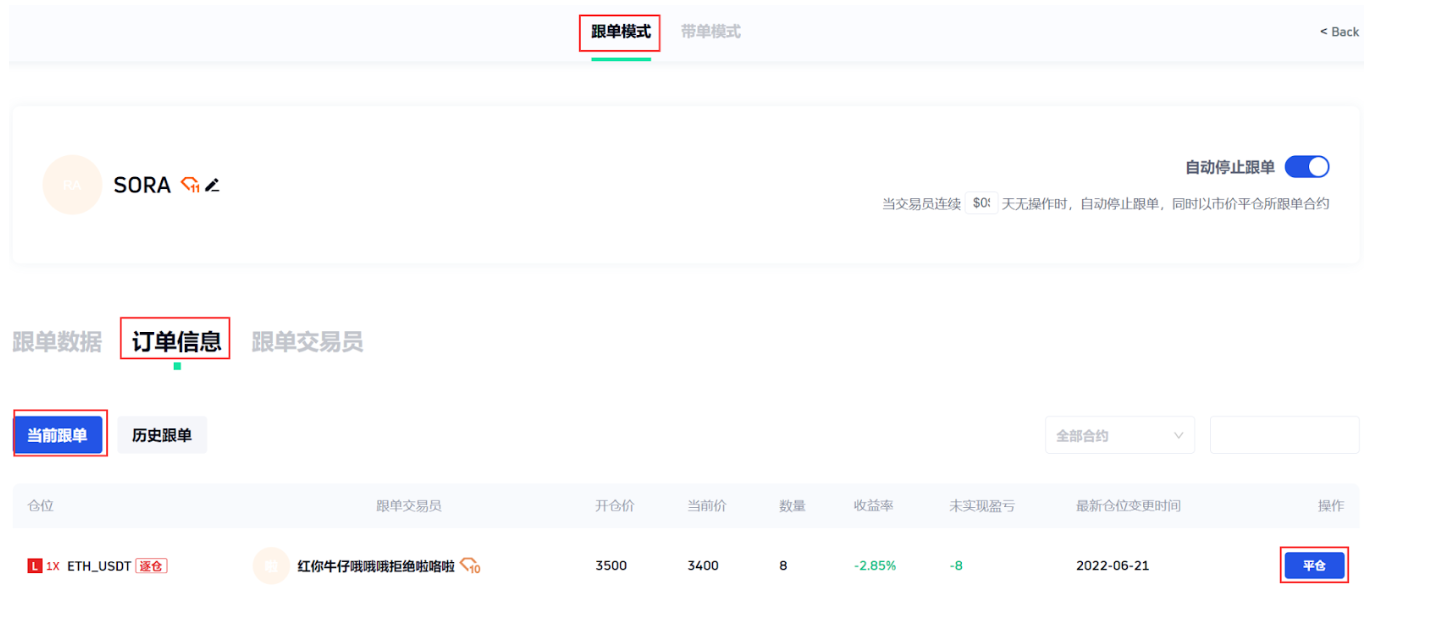Click the red 逐仓 margin tag
1456x621 pixels.
[x=151, y=566]
